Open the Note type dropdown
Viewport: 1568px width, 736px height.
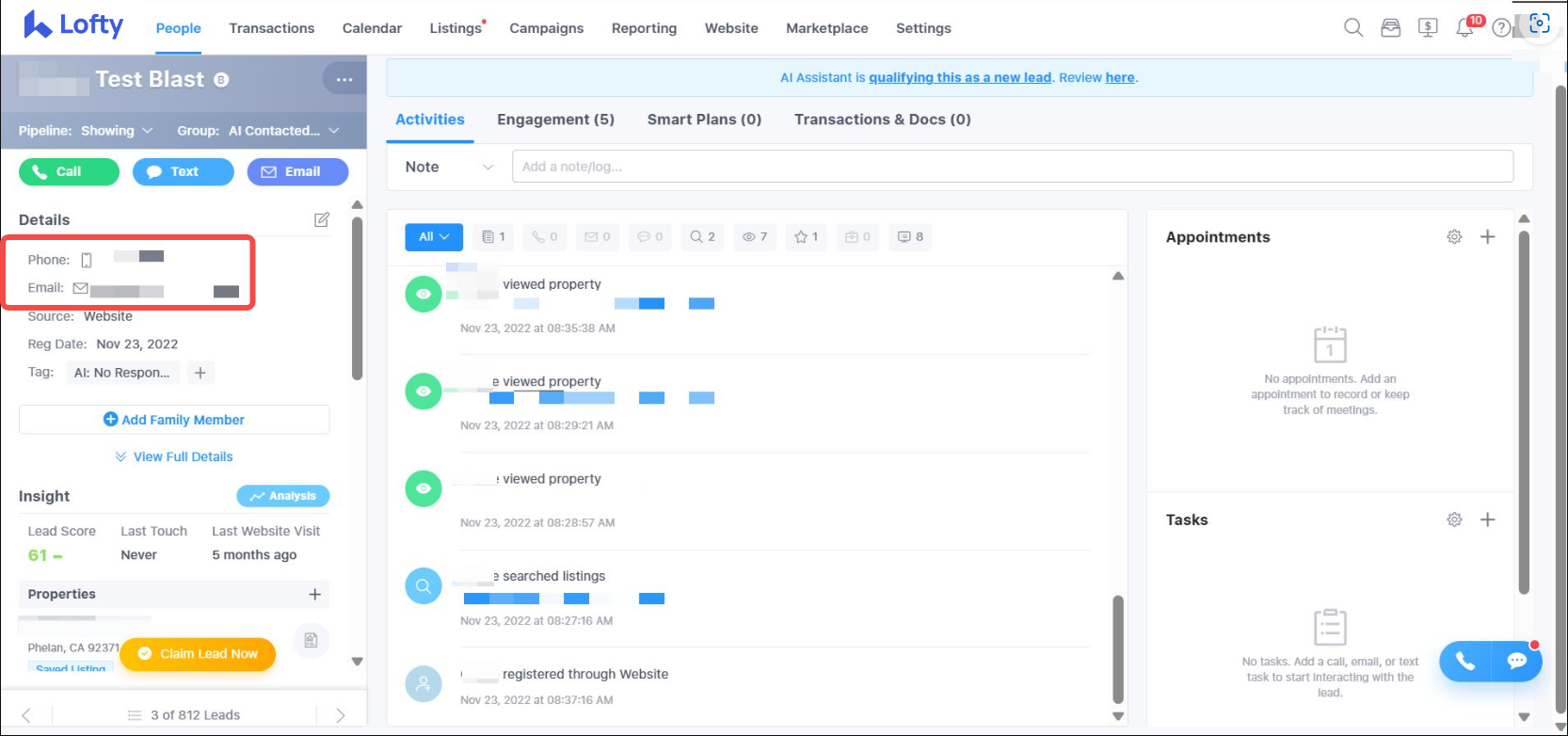[x=449, y=167]
